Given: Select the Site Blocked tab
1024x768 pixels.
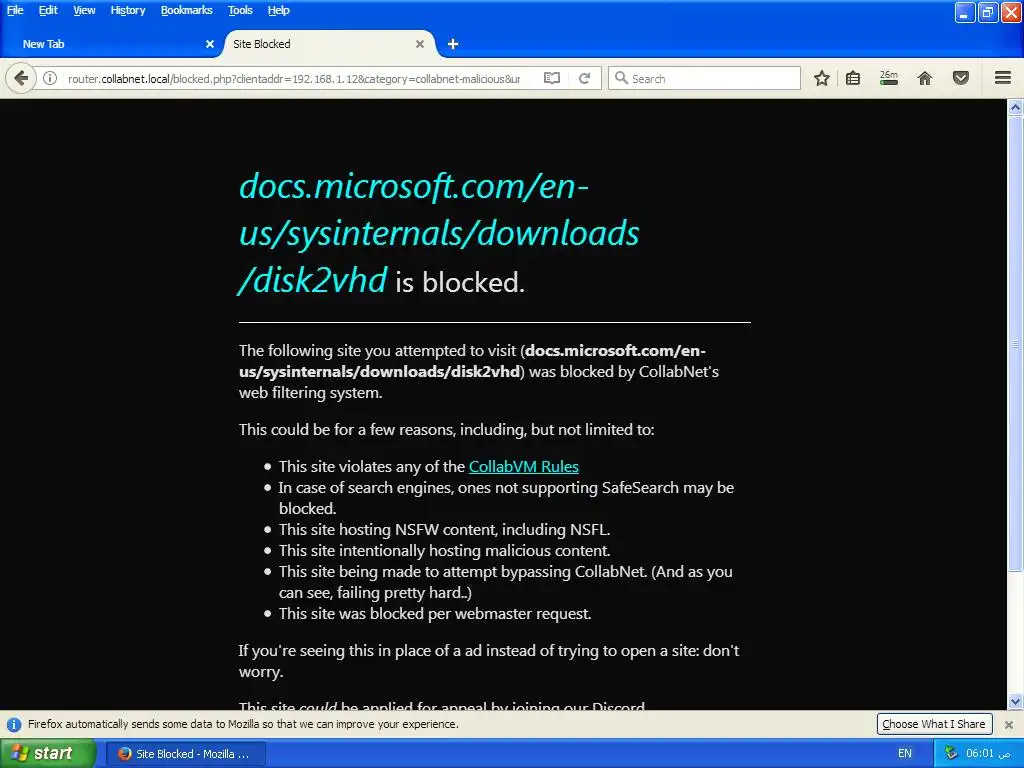Looking at the screenshot, I should coord(329,44).
